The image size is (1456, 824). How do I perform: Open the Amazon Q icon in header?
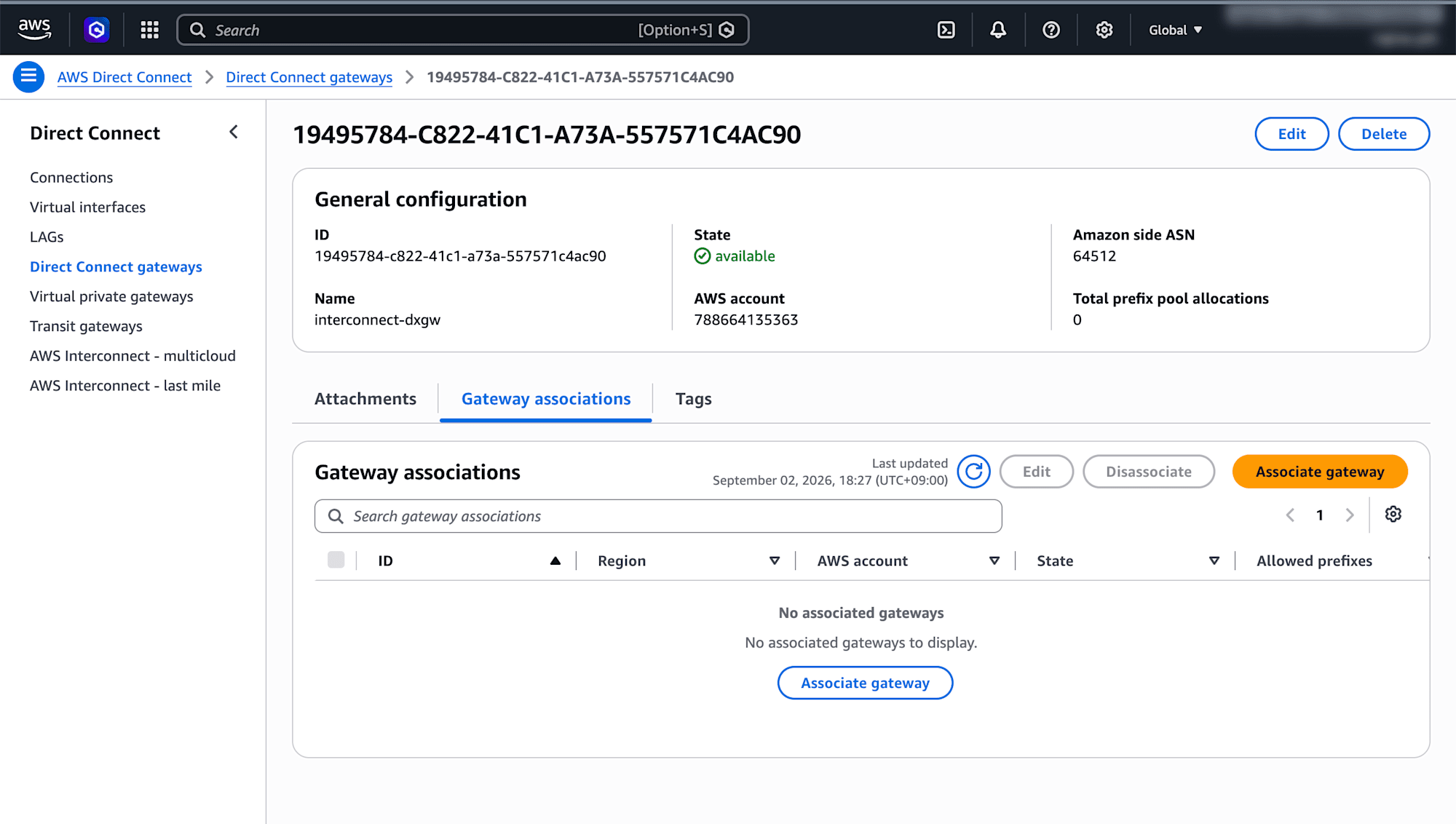point(96,30)
